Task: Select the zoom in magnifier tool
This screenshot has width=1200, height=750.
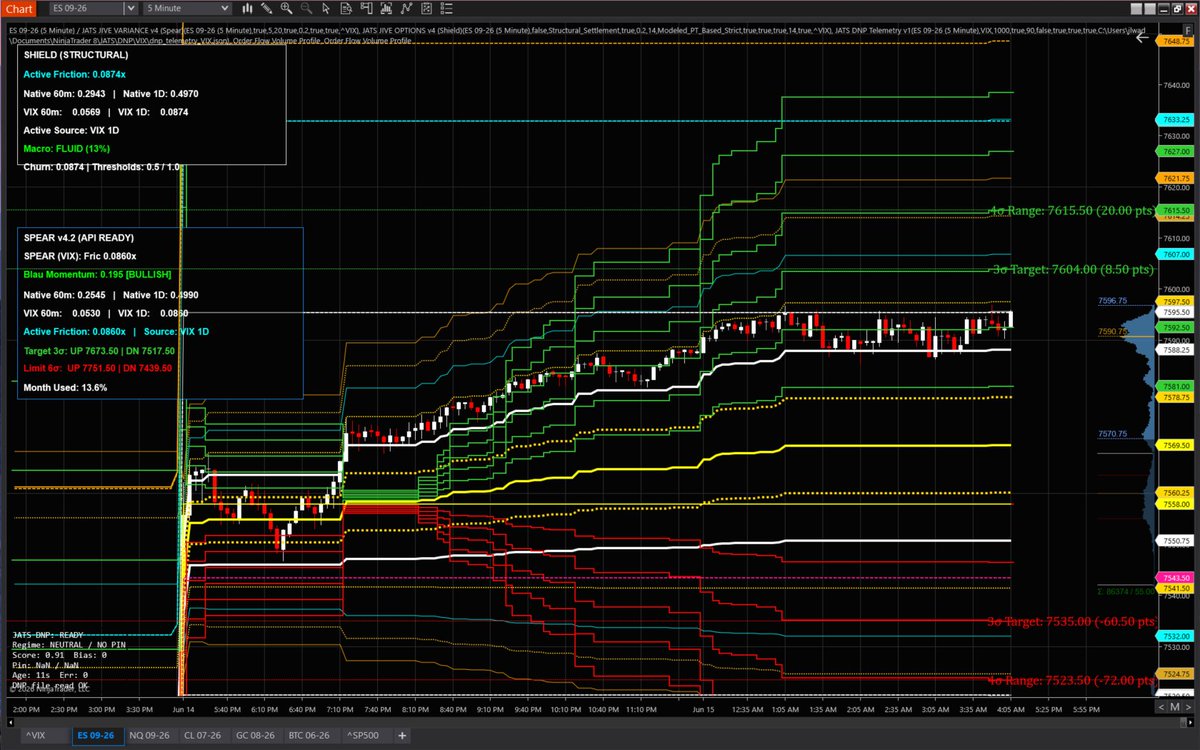Action: click(x=286, y=8)
